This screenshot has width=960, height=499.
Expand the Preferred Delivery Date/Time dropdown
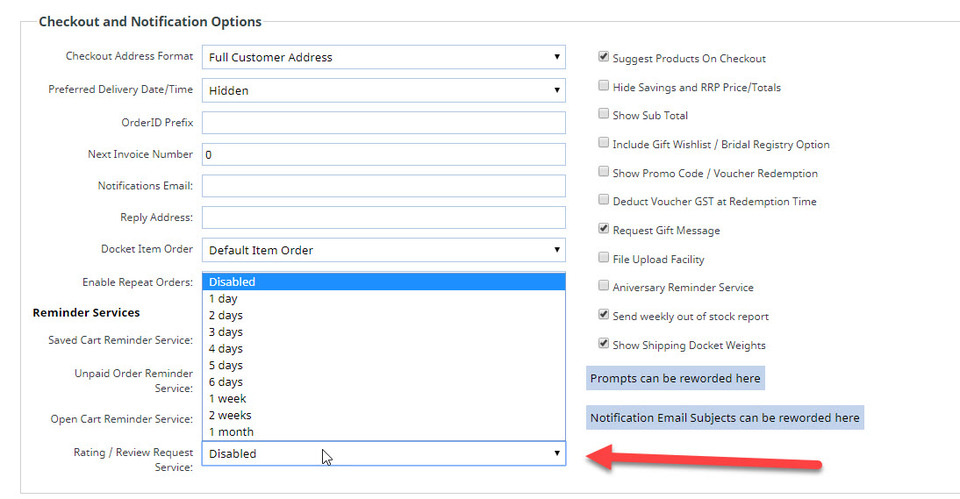[x=383, y=90]
